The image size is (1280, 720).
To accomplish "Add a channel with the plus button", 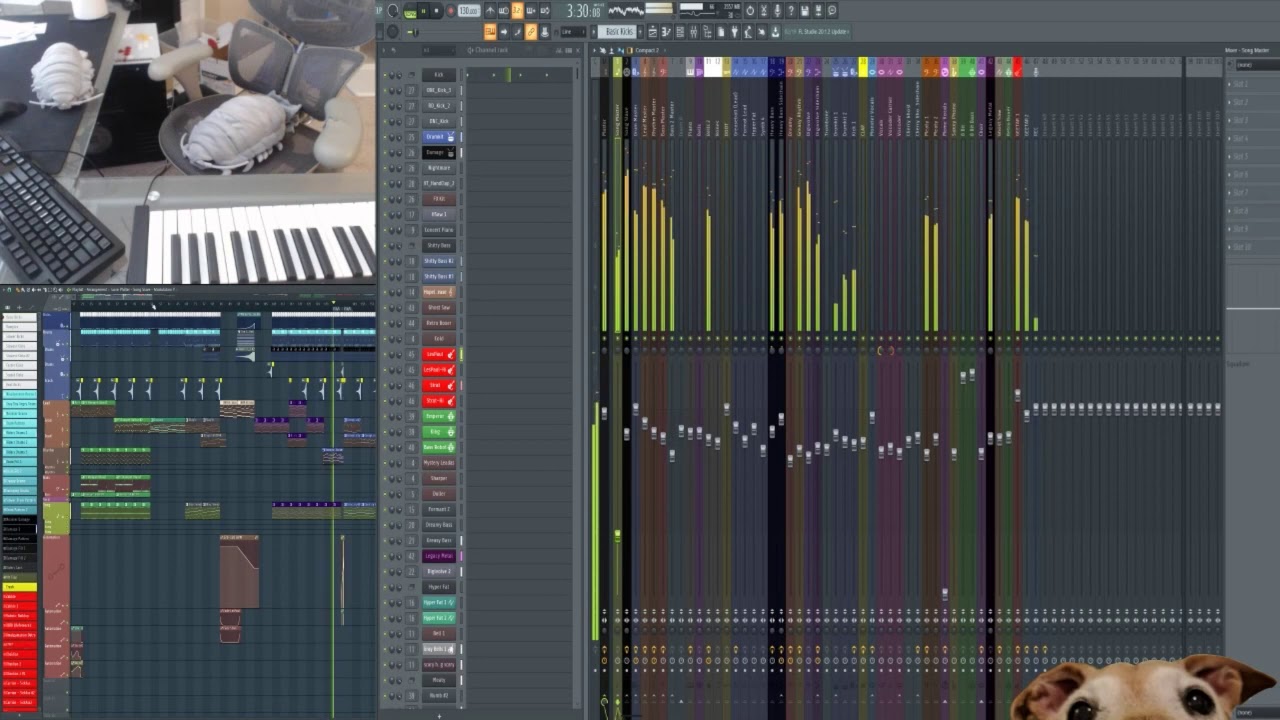I will tap(439, 714).
